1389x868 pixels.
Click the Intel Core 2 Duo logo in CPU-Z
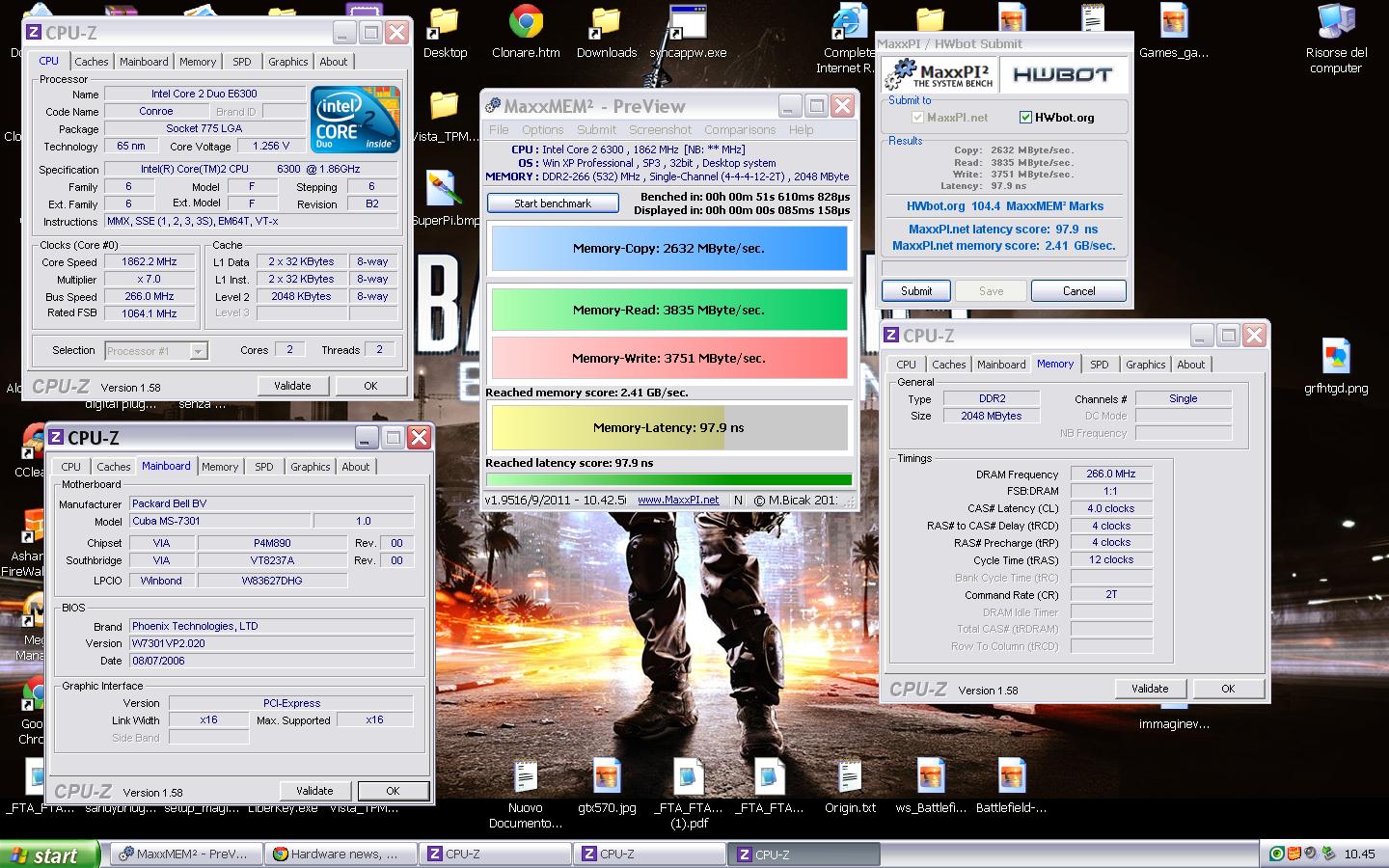coord(355,120)
